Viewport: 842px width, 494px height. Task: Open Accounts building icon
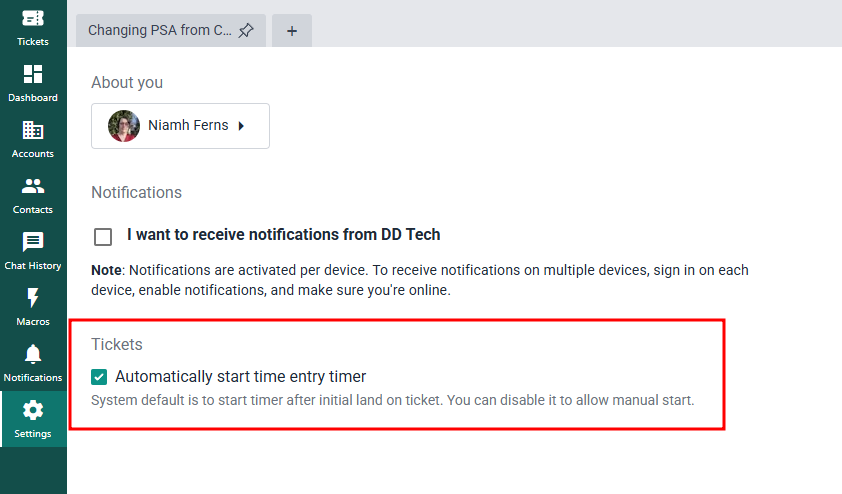coord(33,131)
